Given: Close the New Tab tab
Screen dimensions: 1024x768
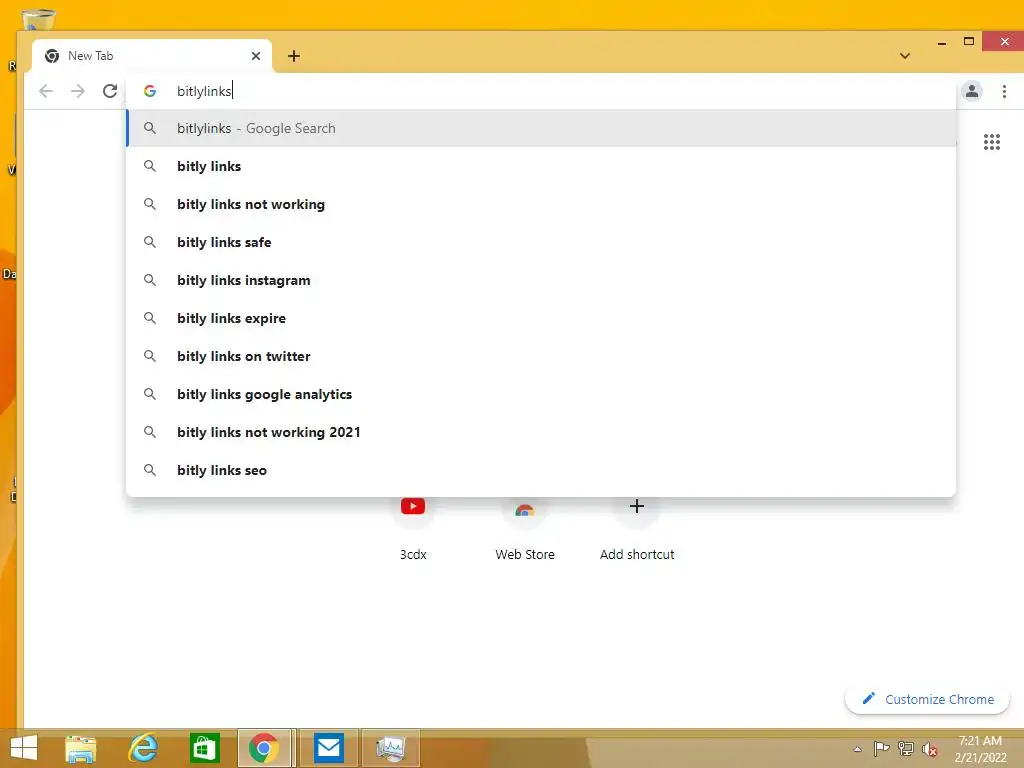Looking at the screenshot, I should [x=256, y=56].
